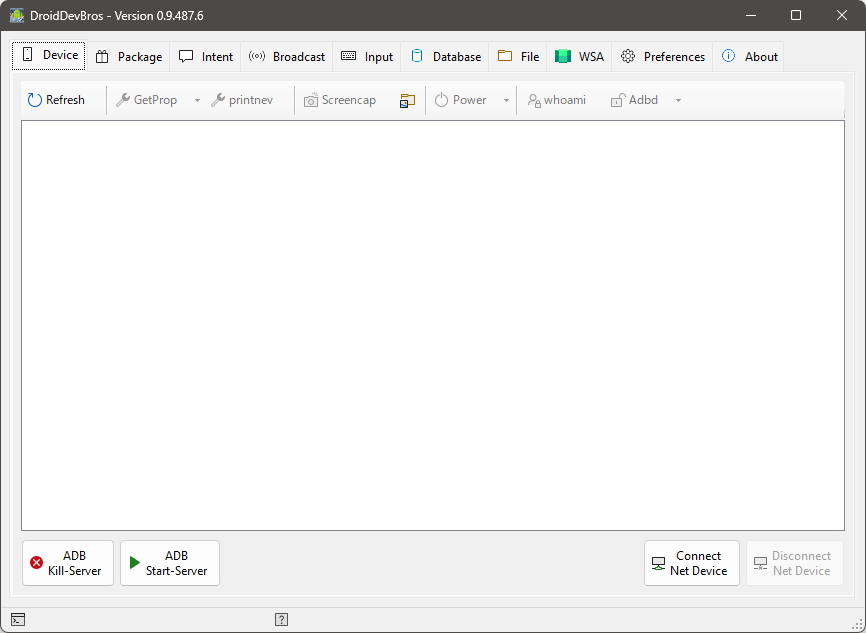Run the whoami command
This screenshot has height=633, width=866.
point(557,100)
